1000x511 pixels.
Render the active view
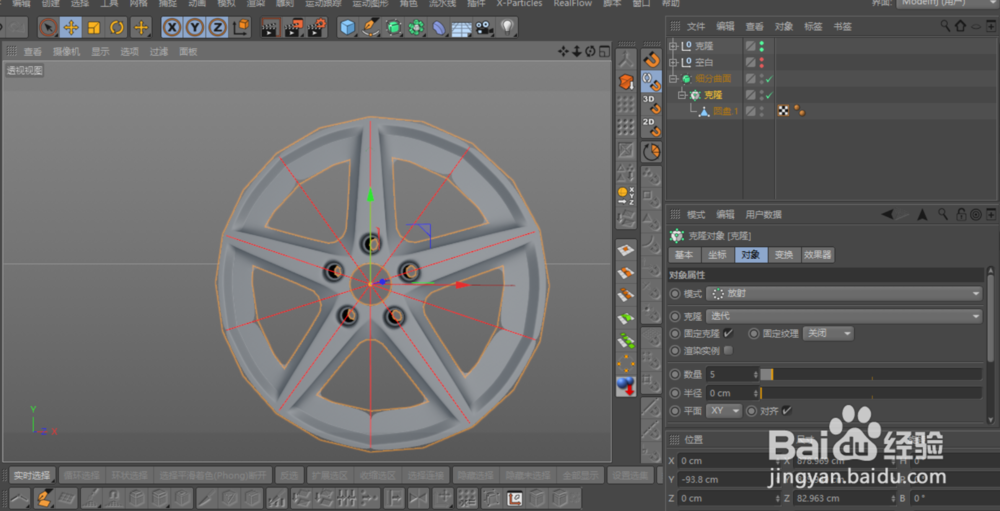[x=270, y=27]
